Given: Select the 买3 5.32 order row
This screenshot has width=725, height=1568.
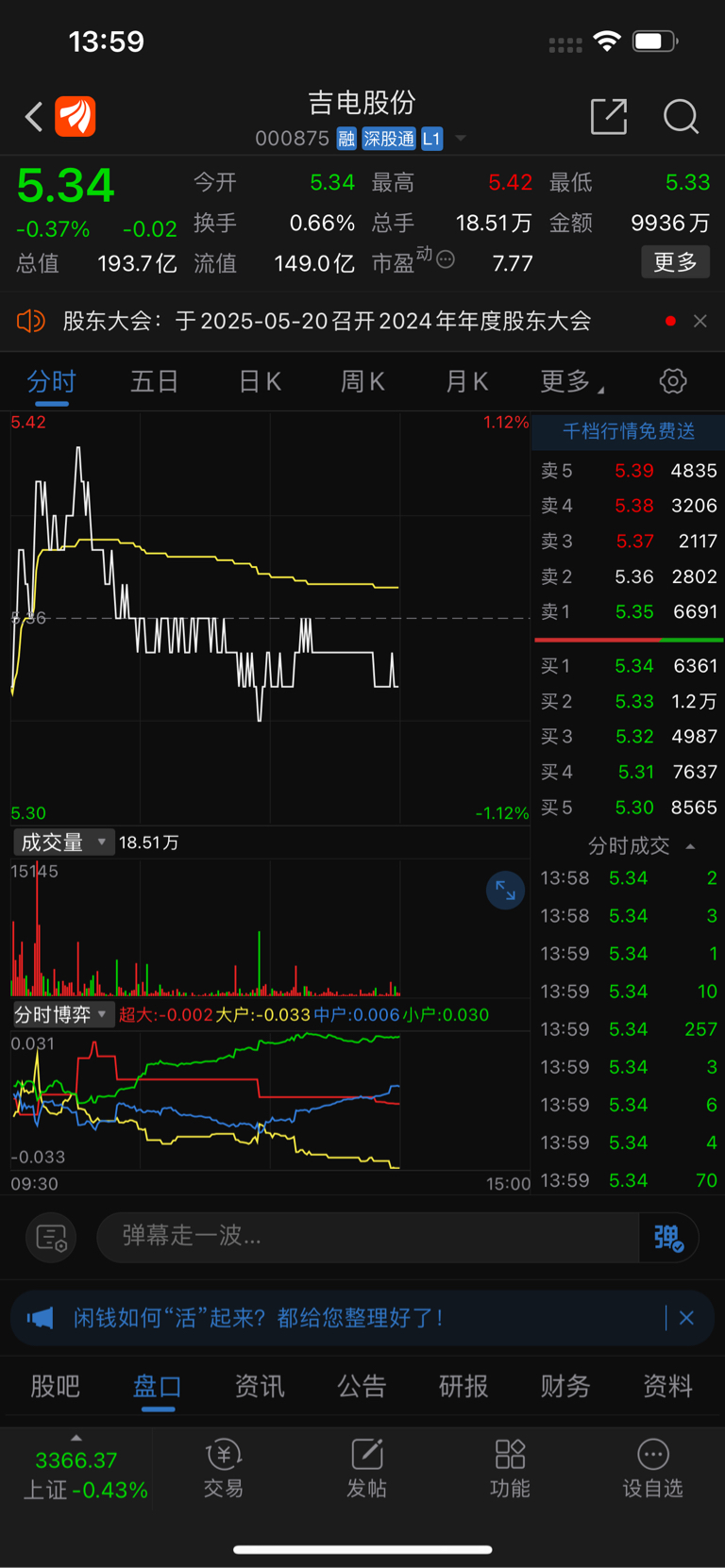Looking at the screenshot, I should [x=629, y=736].
